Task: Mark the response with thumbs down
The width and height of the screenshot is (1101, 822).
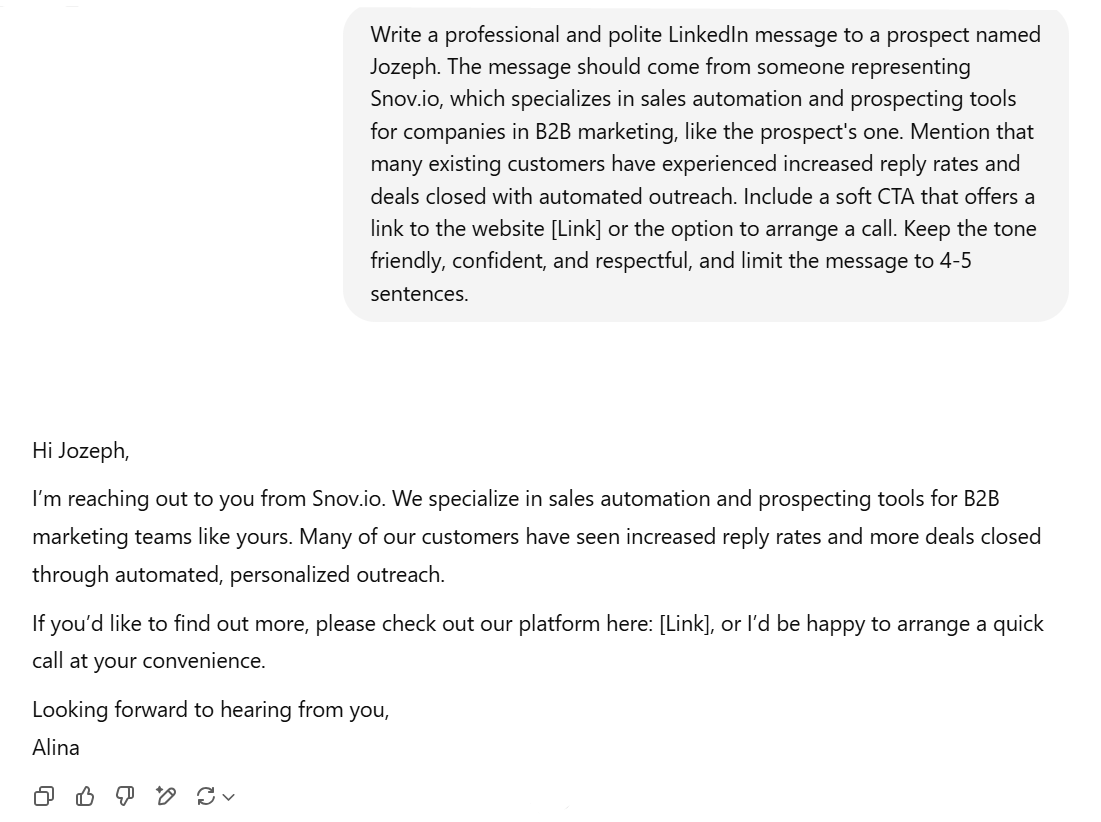Action: [x=125, y=796]
